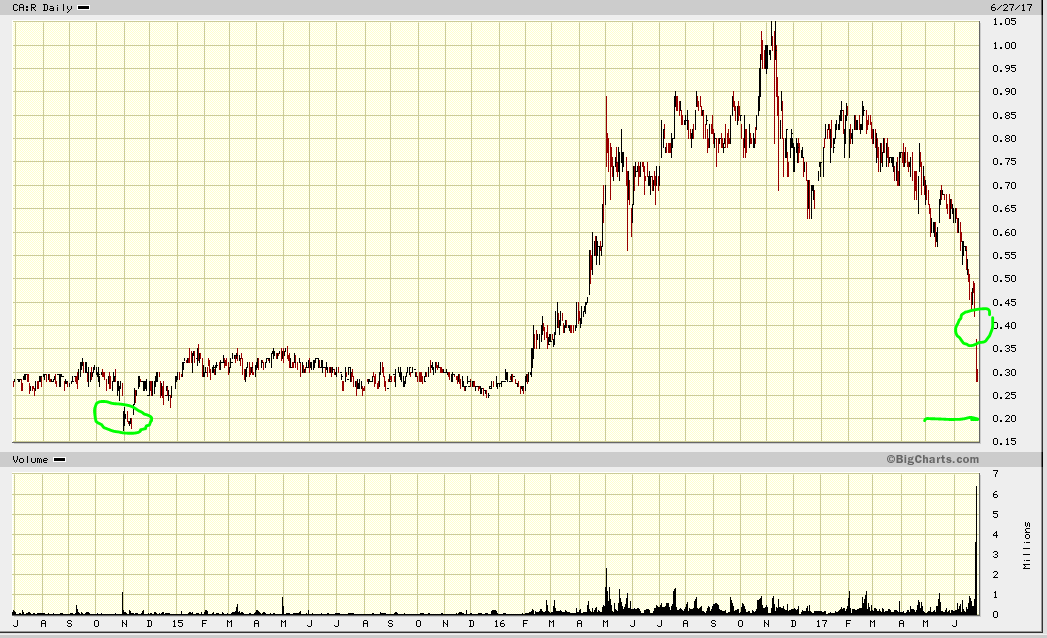Open the BigCharts.com watermark link
Screen dimensions: 1047x638
[x=932, y=459]
